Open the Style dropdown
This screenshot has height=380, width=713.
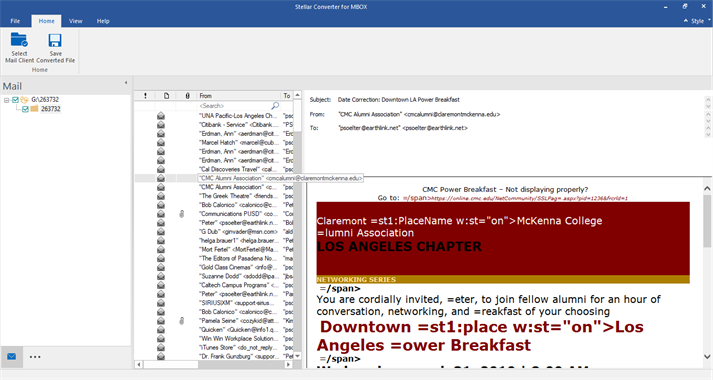[697, 21]
